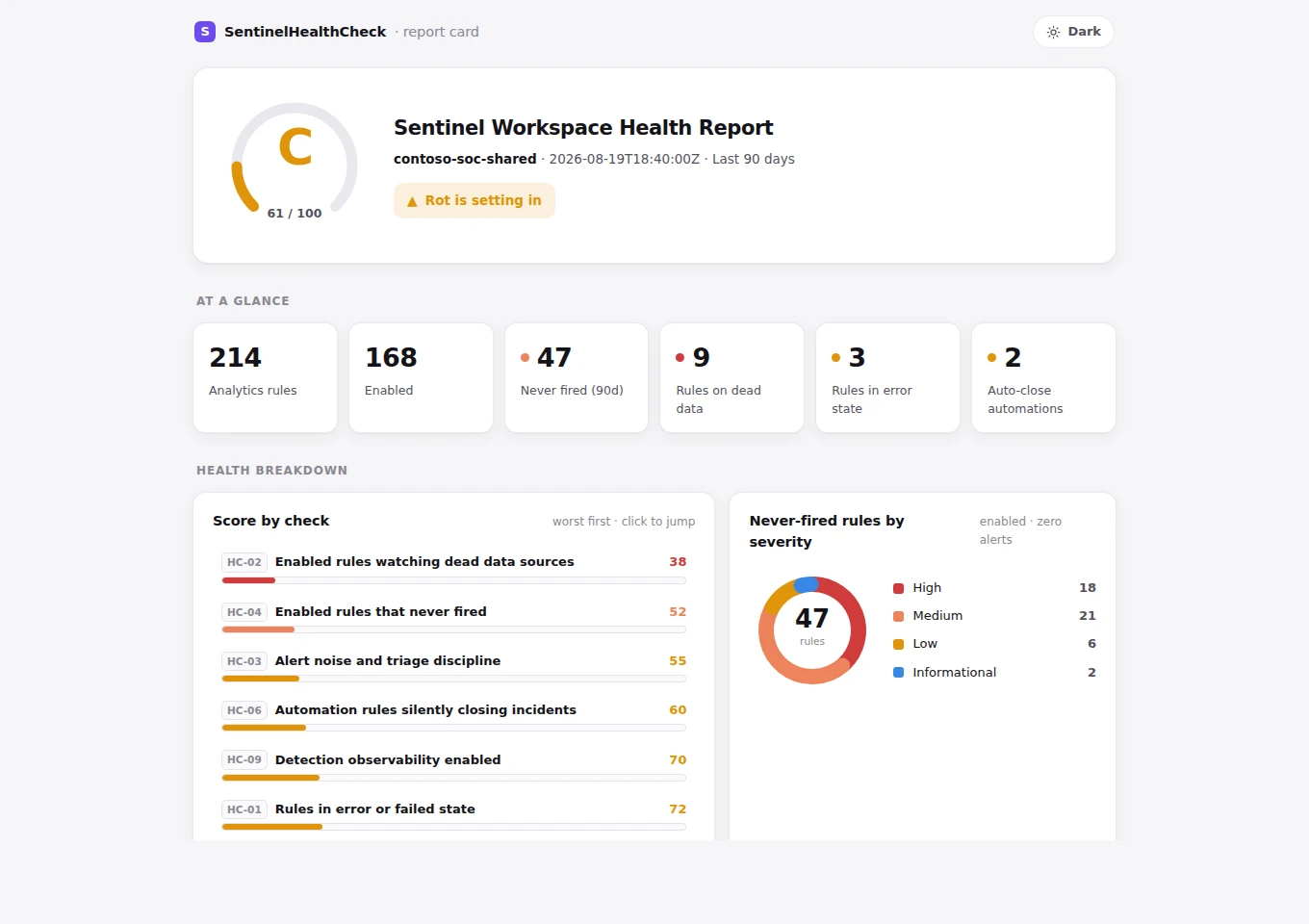Open the 168 Enabled card
Screen dimensions: 1309x924
[x=421, y=377]
